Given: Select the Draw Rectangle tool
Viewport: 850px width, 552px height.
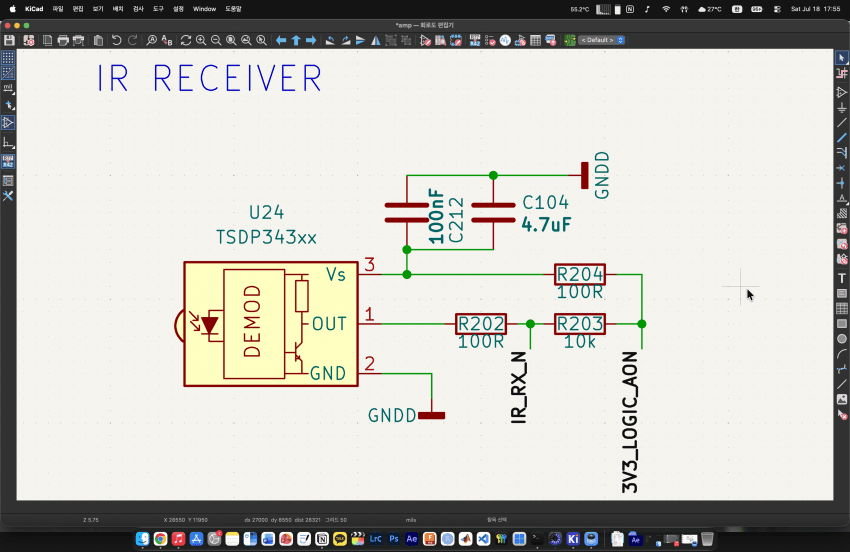Looking at the screenshot, I should (842, 324).
